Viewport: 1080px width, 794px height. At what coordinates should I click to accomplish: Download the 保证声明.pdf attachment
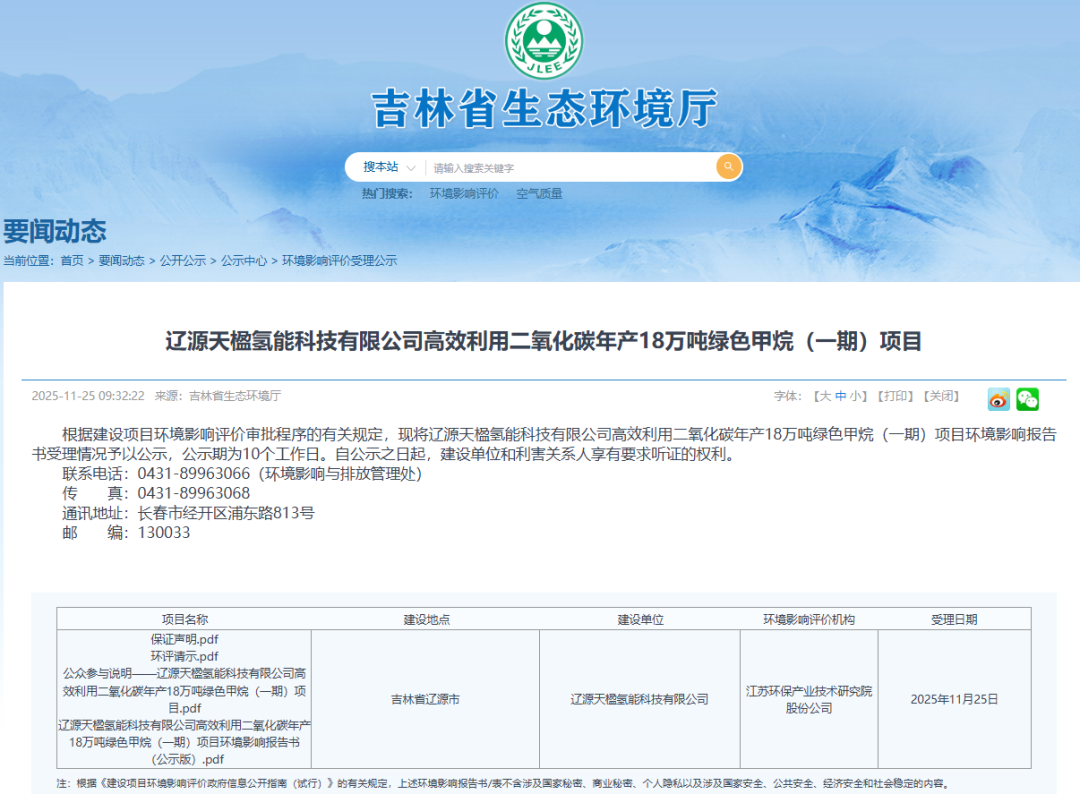(x=184, y=639)
